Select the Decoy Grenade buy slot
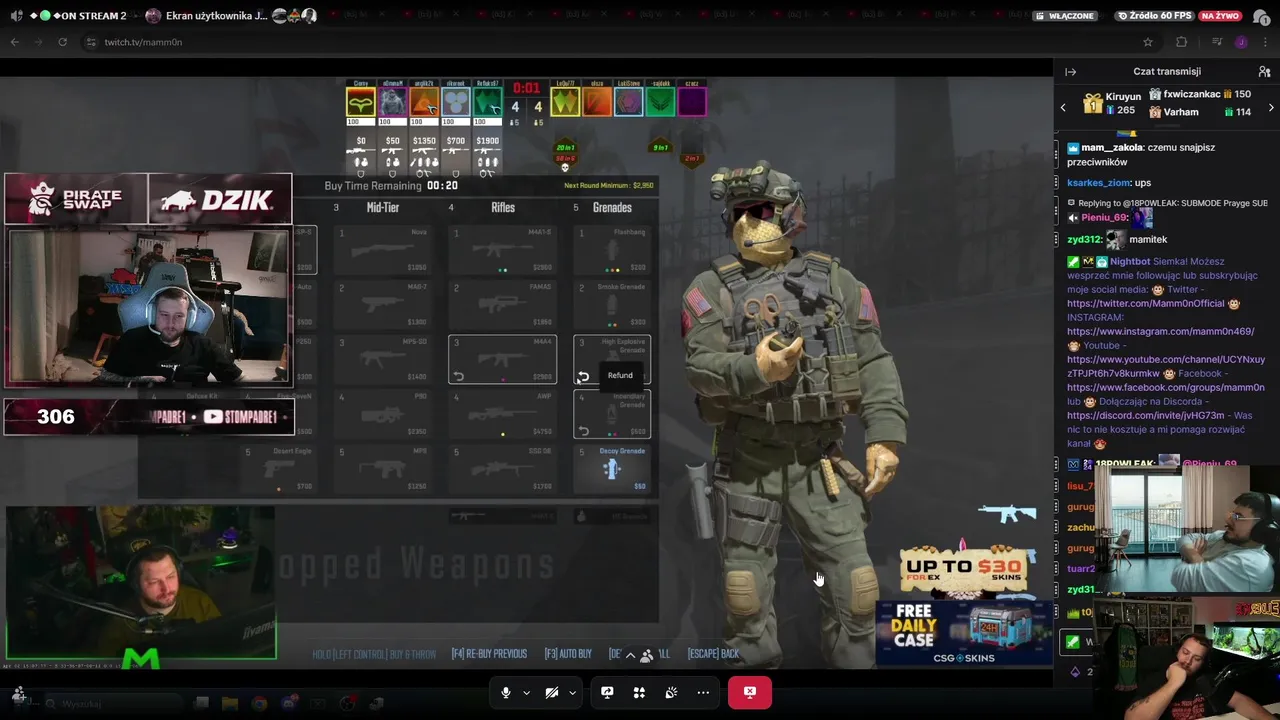This screenshot has height=720, width=1280. 612,468
